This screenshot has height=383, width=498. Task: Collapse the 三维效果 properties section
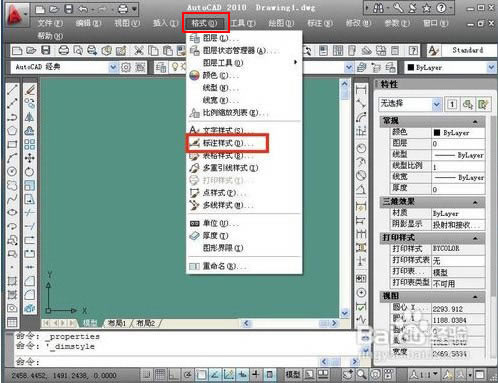point(475,202)
